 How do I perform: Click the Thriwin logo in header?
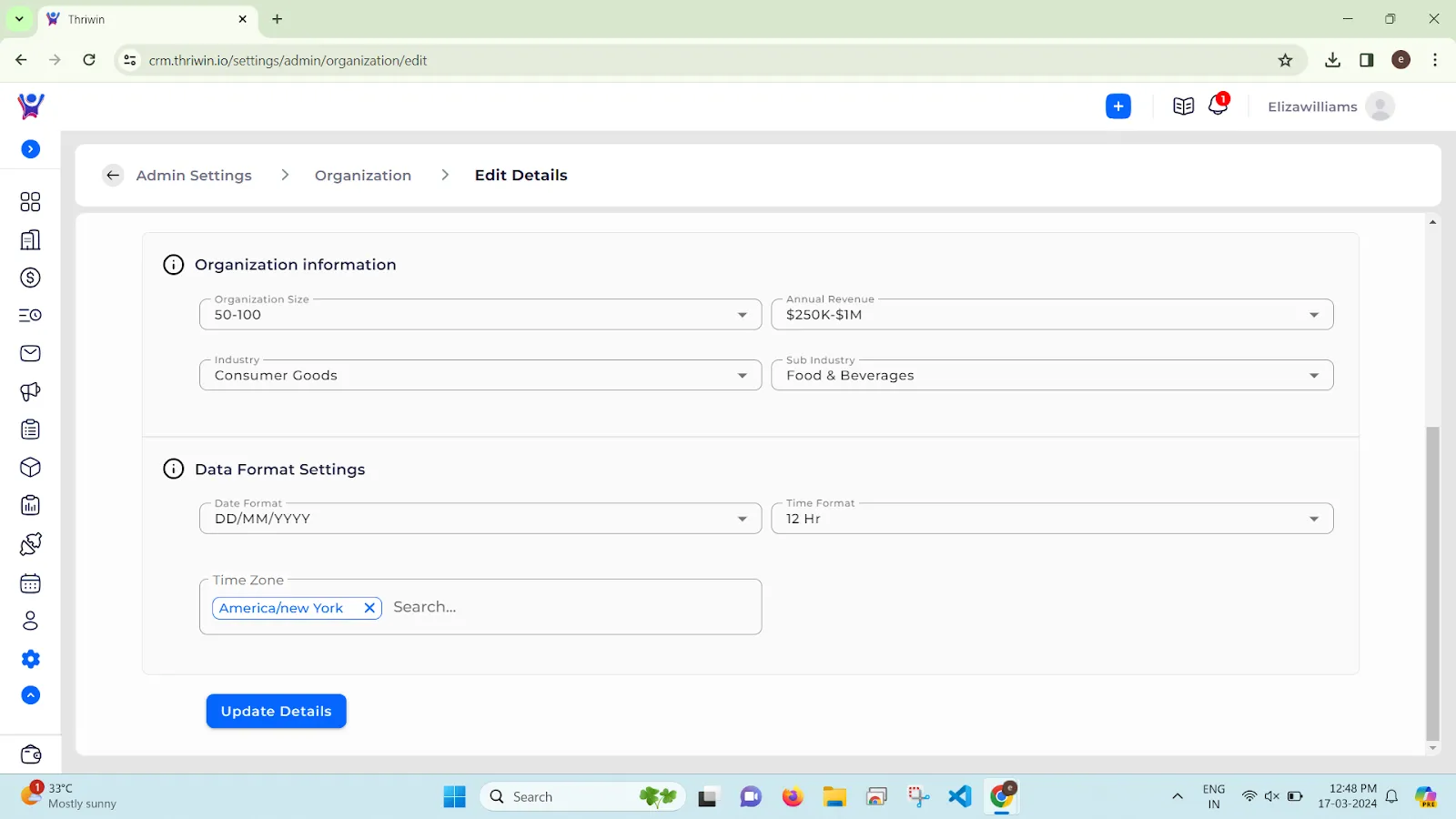[x=31, y=106]
